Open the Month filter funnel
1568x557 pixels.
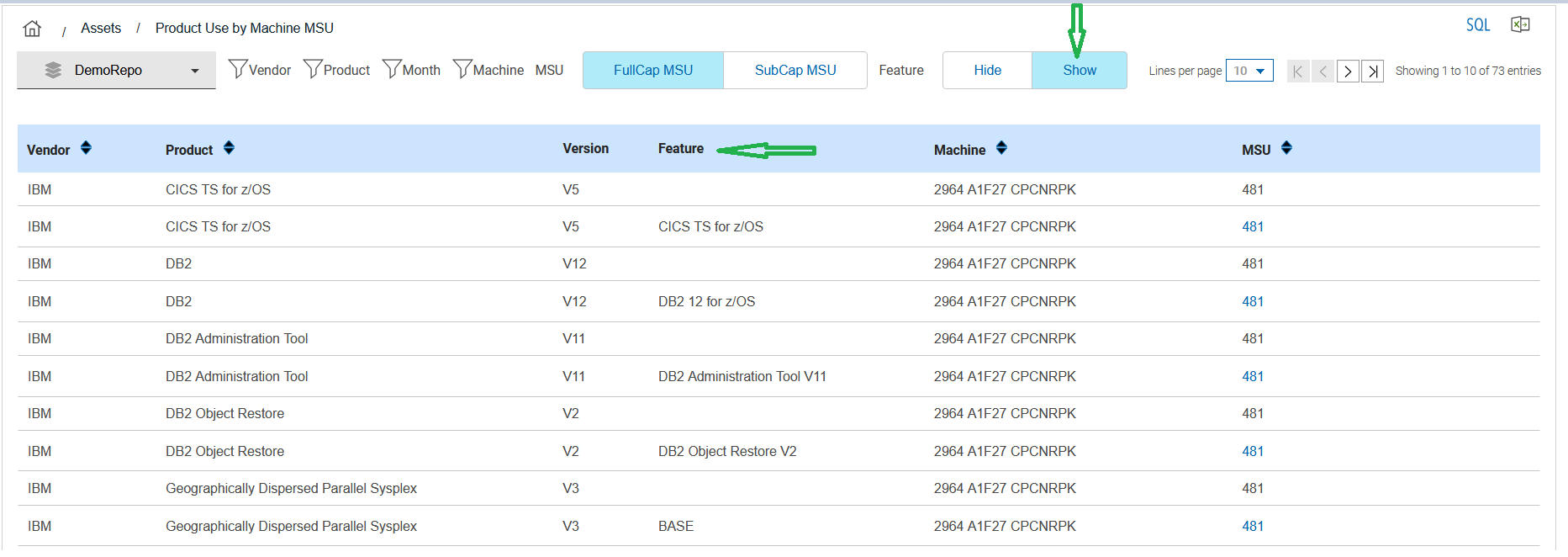(392, 69)
